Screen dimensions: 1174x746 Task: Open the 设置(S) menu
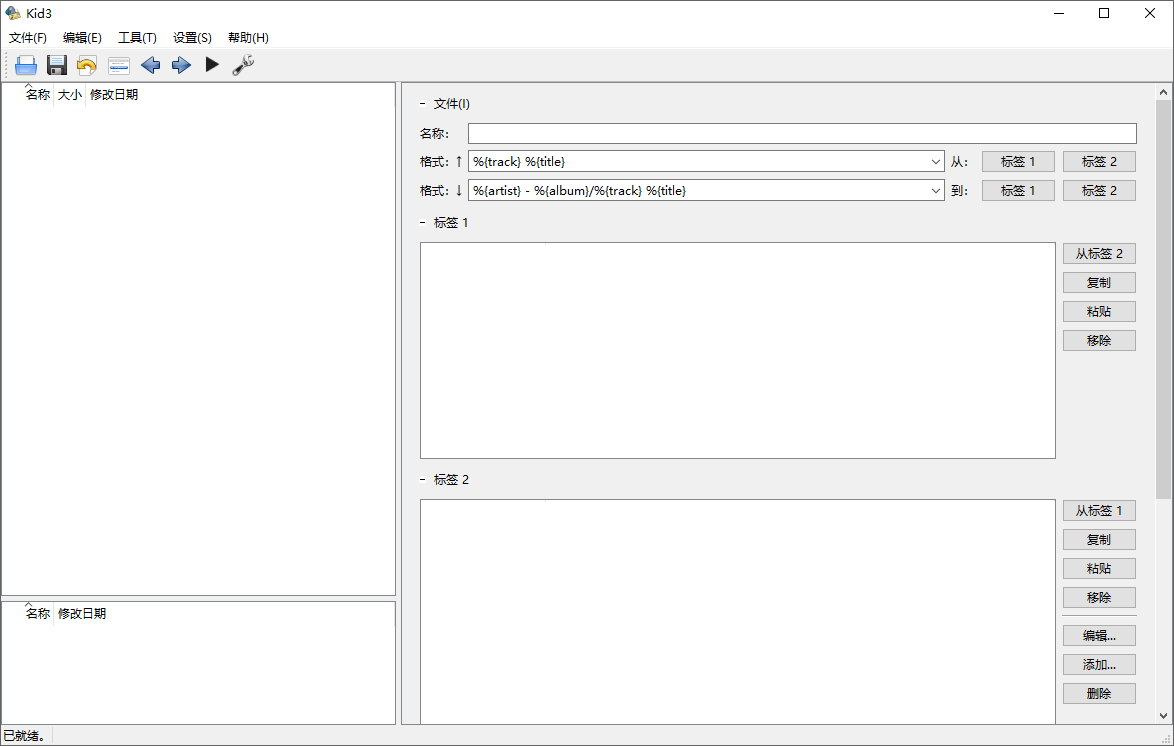point(192,37)
